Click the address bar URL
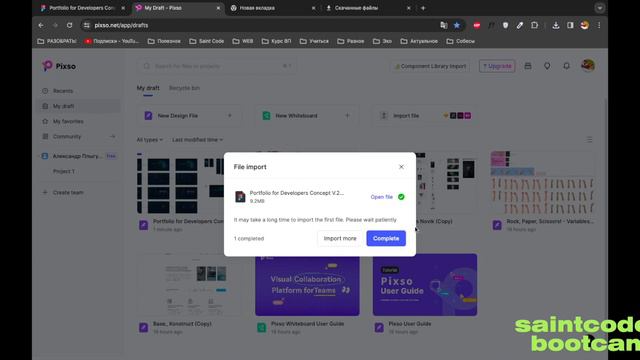This screenshot has width=640, height=360. (121, 25)
